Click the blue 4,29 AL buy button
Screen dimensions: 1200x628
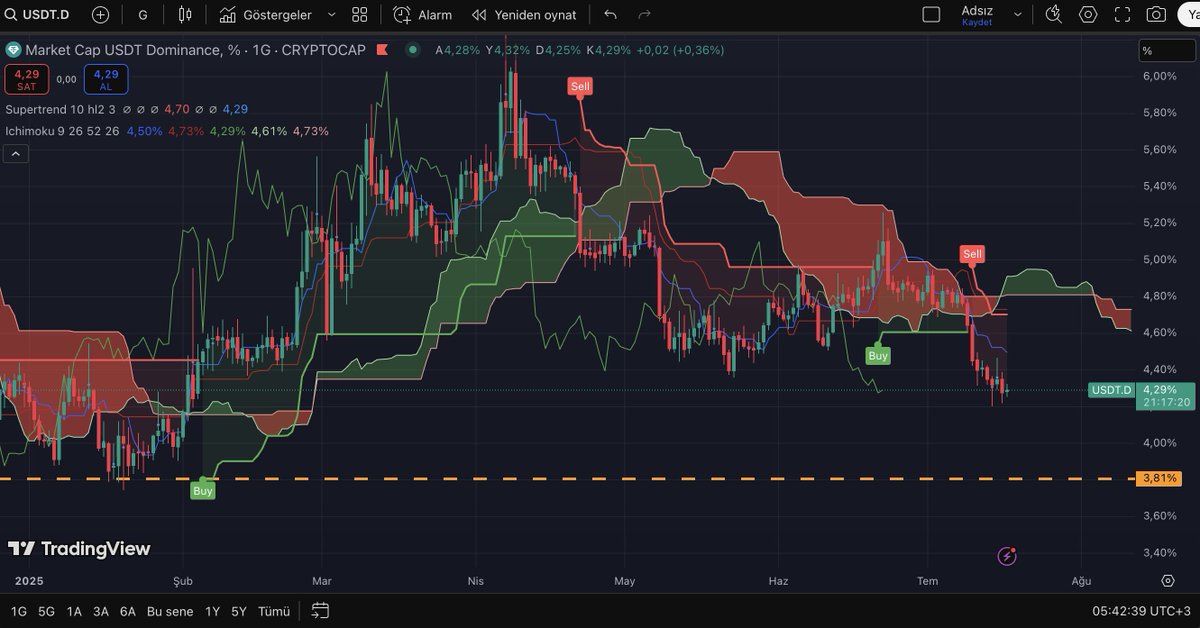[x=106, y=79]
